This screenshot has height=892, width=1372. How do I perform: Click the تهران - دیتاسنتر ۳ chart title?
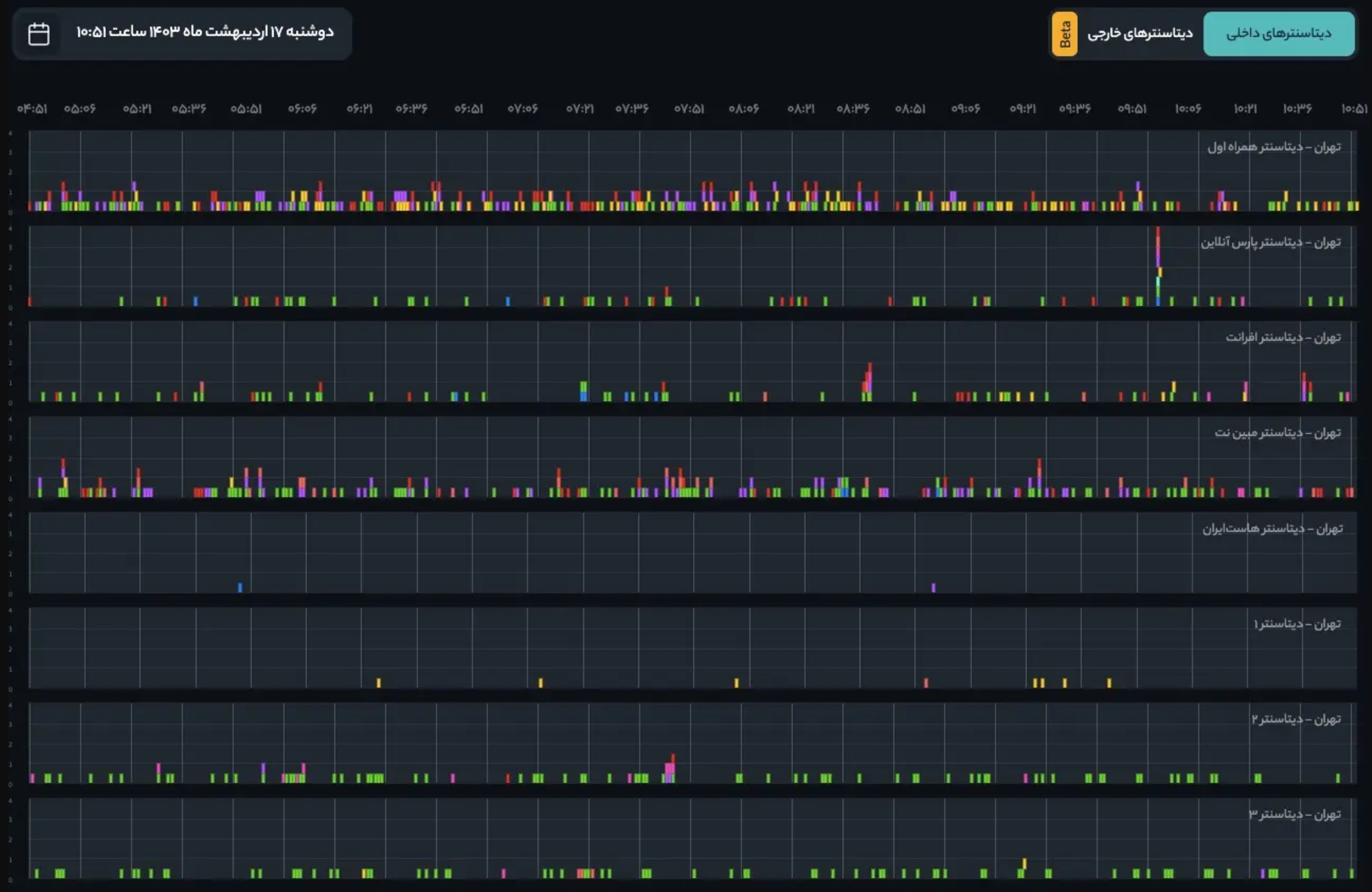1294,814
